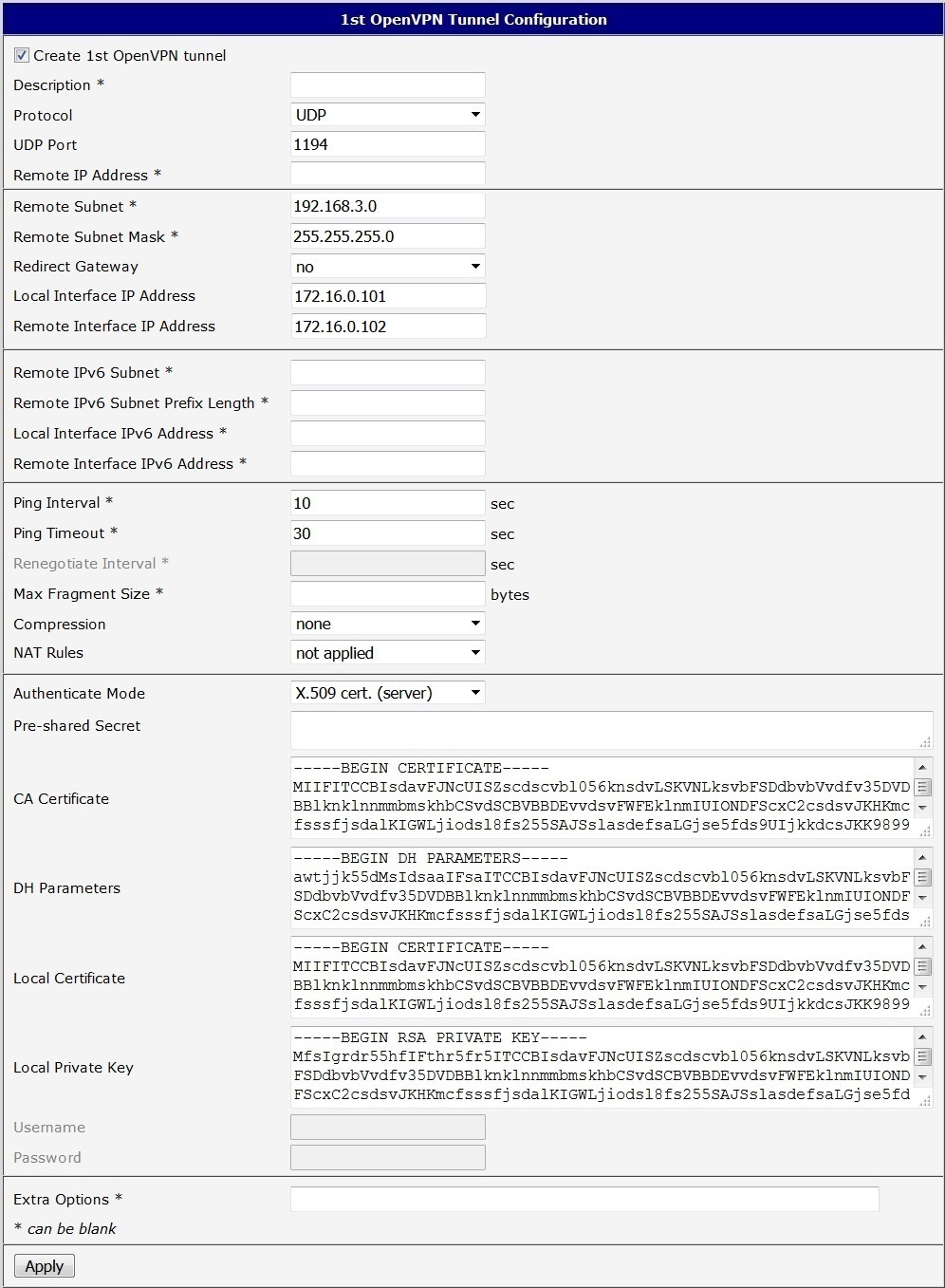945x1288 pixels.
Task: Toggle Create 1st OpenVPN tunnel checkbox
Action: 22,55
